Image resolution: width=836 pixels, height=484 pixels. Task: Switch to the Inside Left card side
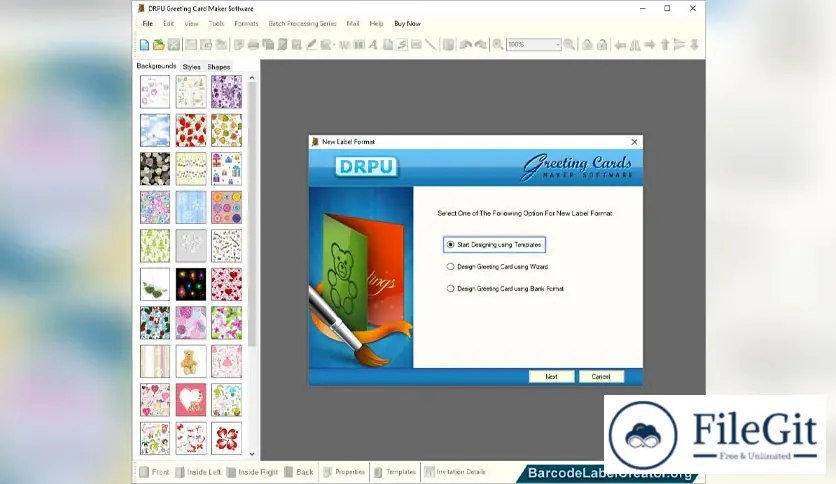(x=198, y=472)
